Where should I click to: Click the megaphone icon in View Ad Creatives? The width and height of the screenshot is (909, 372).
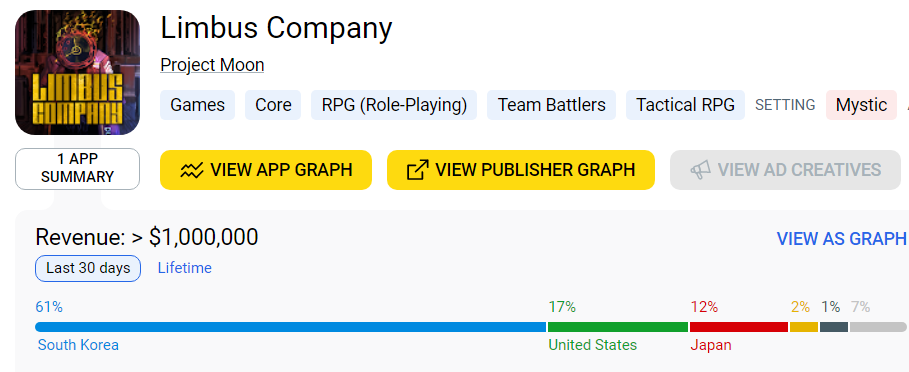pyautogui.click(x=700, y=170)
